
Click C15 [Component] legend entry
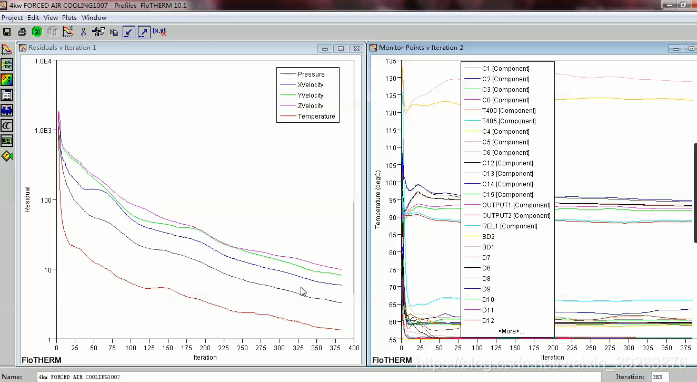508,195
